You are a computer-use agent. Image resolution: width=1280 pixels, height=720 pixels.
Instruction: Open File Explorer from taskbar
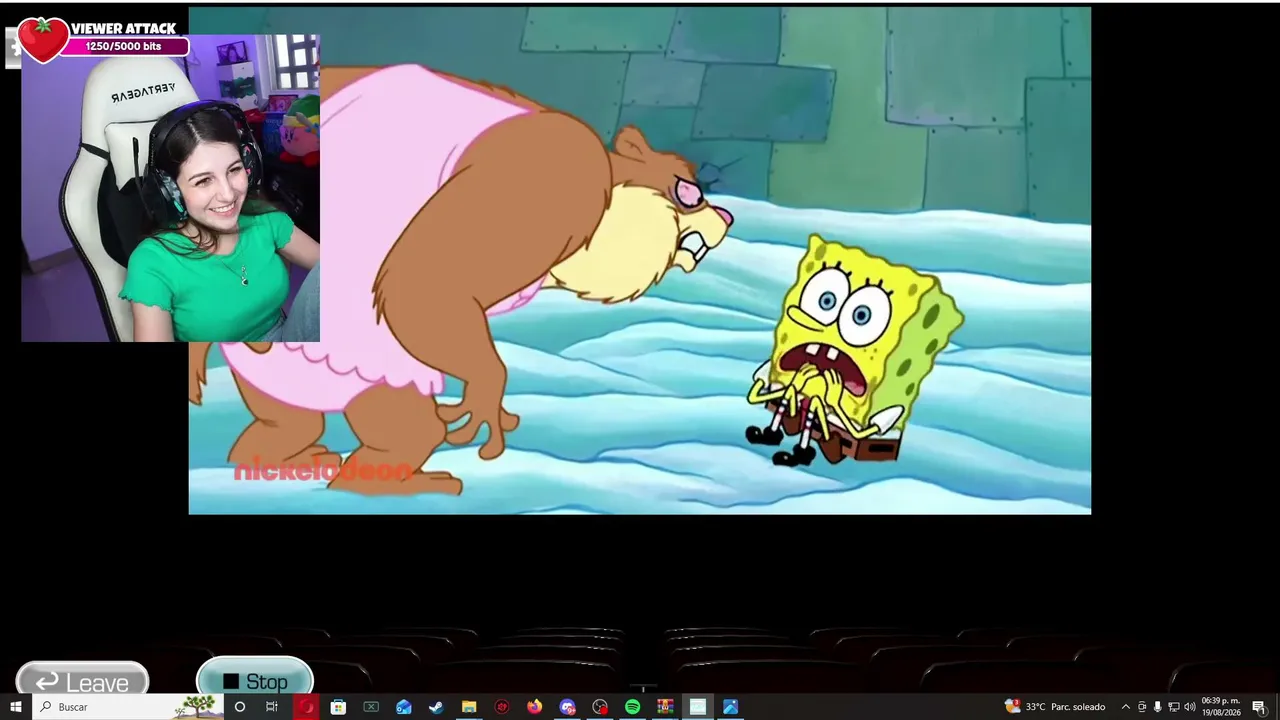469,707
